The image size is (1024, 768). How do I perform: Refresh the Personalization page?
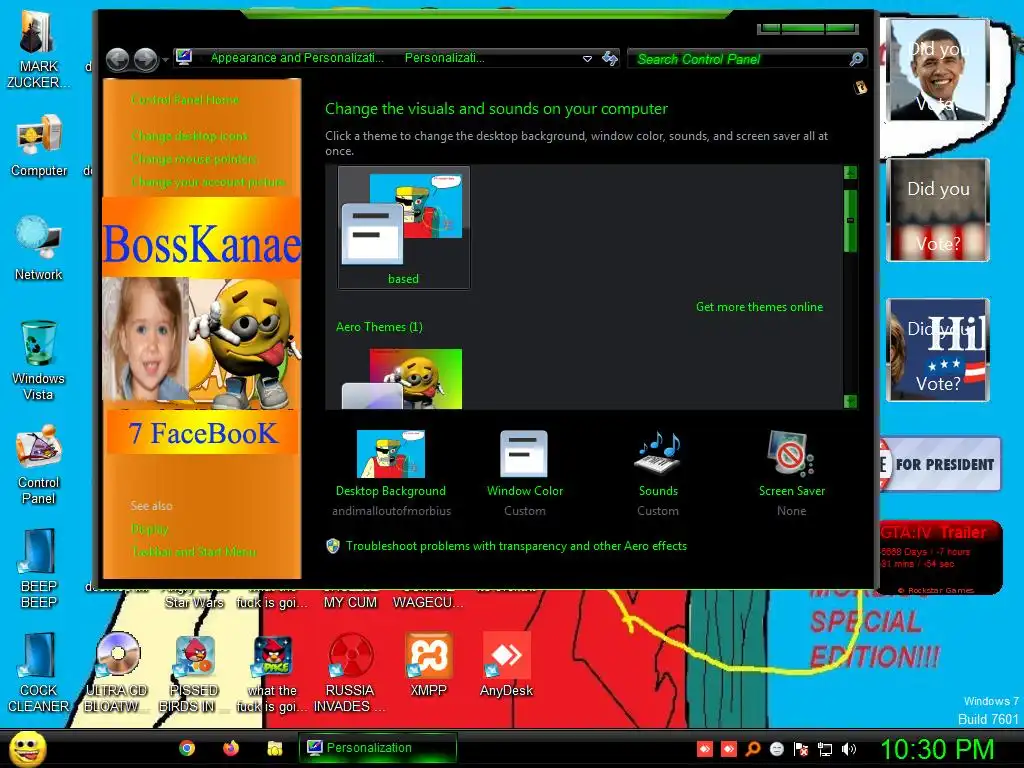click(610, 59)
